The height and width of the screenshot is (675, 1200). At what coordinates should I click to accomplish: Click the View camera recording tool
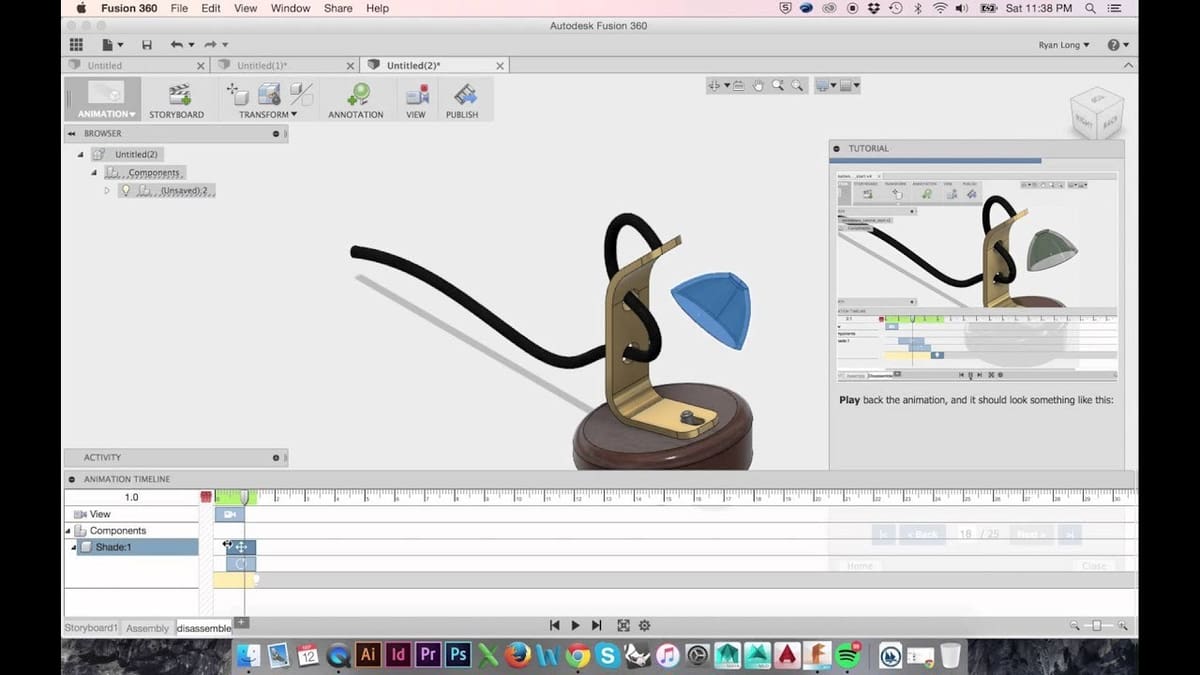tap(417, 95)
